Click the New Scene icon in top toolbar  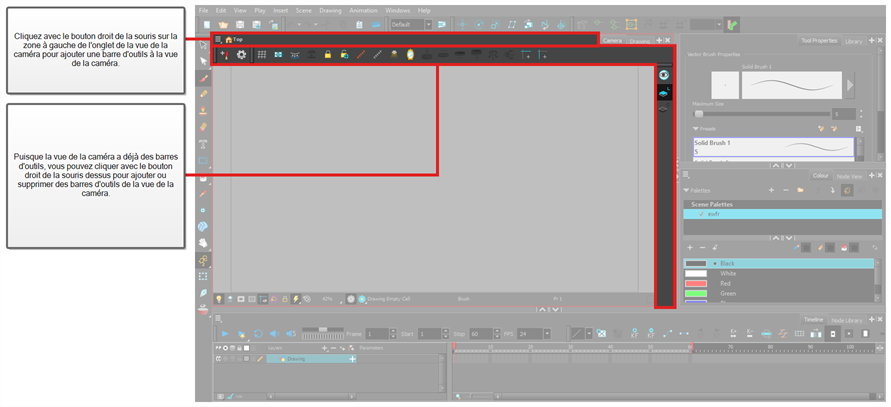[207, 24]
